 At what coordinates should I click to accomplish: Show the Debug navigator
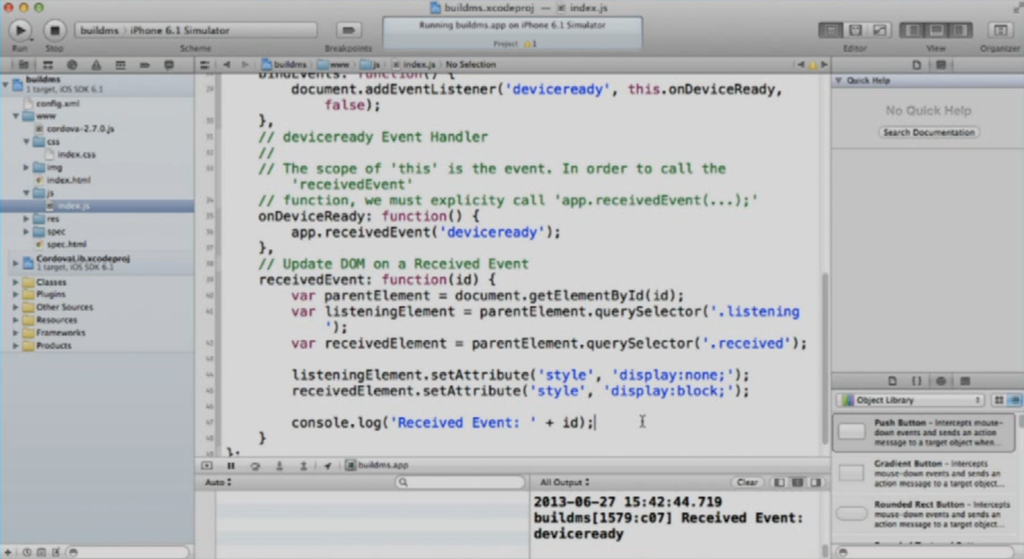coord(120,65)
